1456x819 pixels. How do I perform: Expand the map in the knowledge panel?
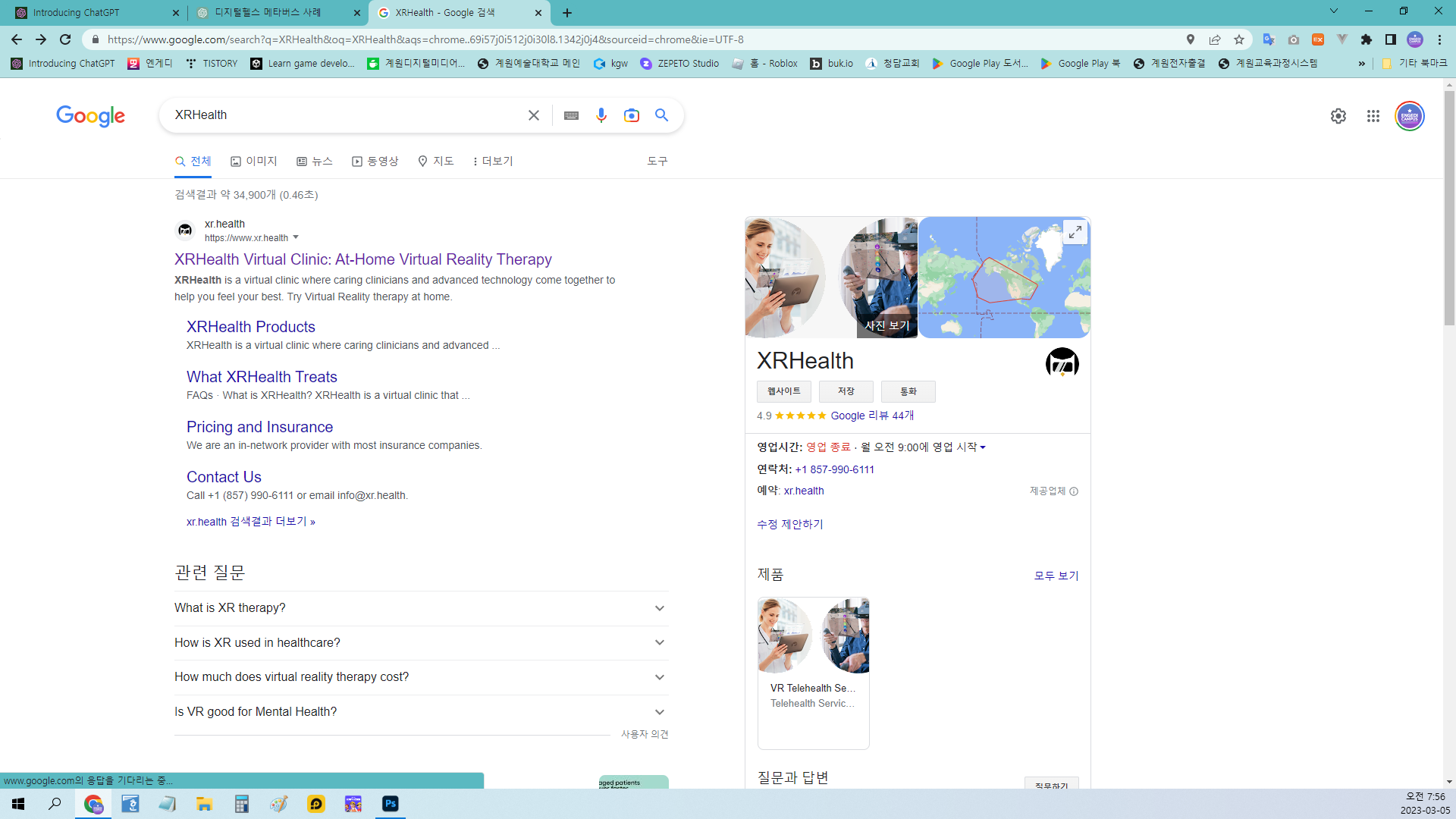[x=1075, y=233]
